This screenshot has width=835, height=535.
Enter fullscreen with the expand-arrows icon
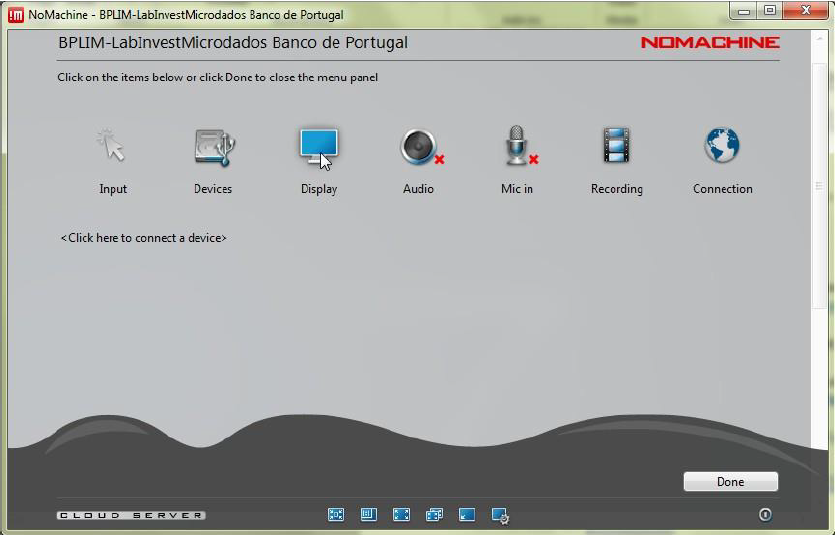point(401,515)
